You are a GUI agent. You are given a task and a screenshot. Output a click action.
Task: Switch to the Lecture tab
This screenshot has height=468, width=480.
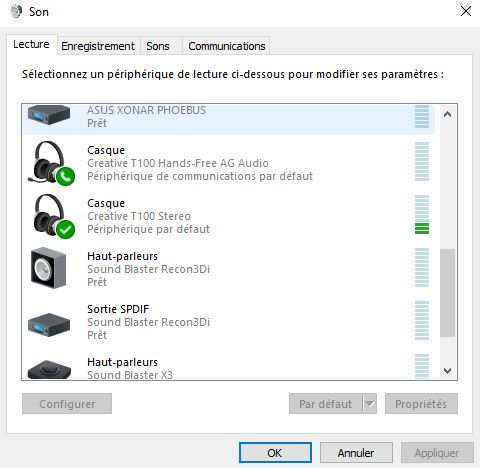pos(31,44)
